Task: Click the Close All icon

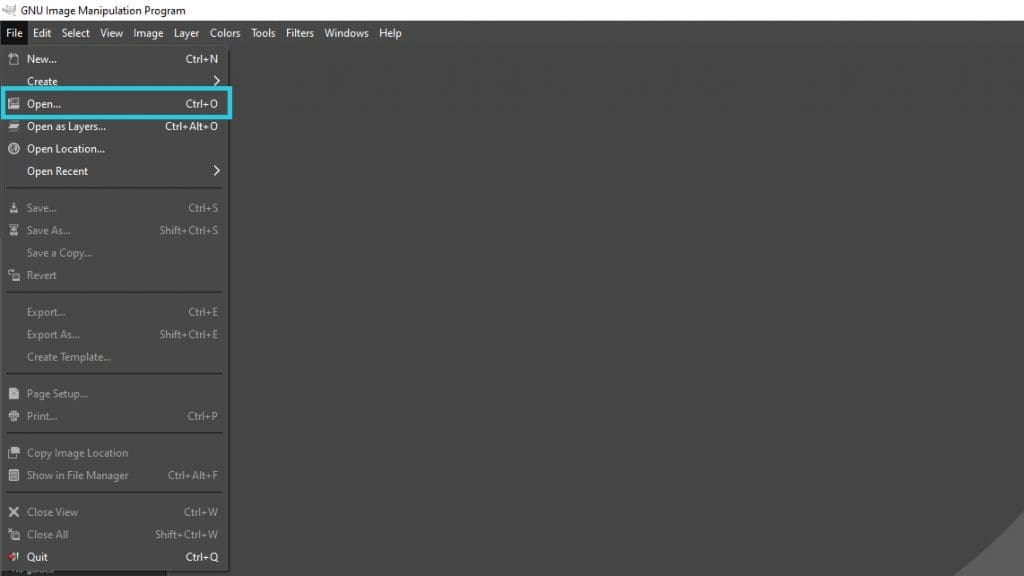Action: 14,534
